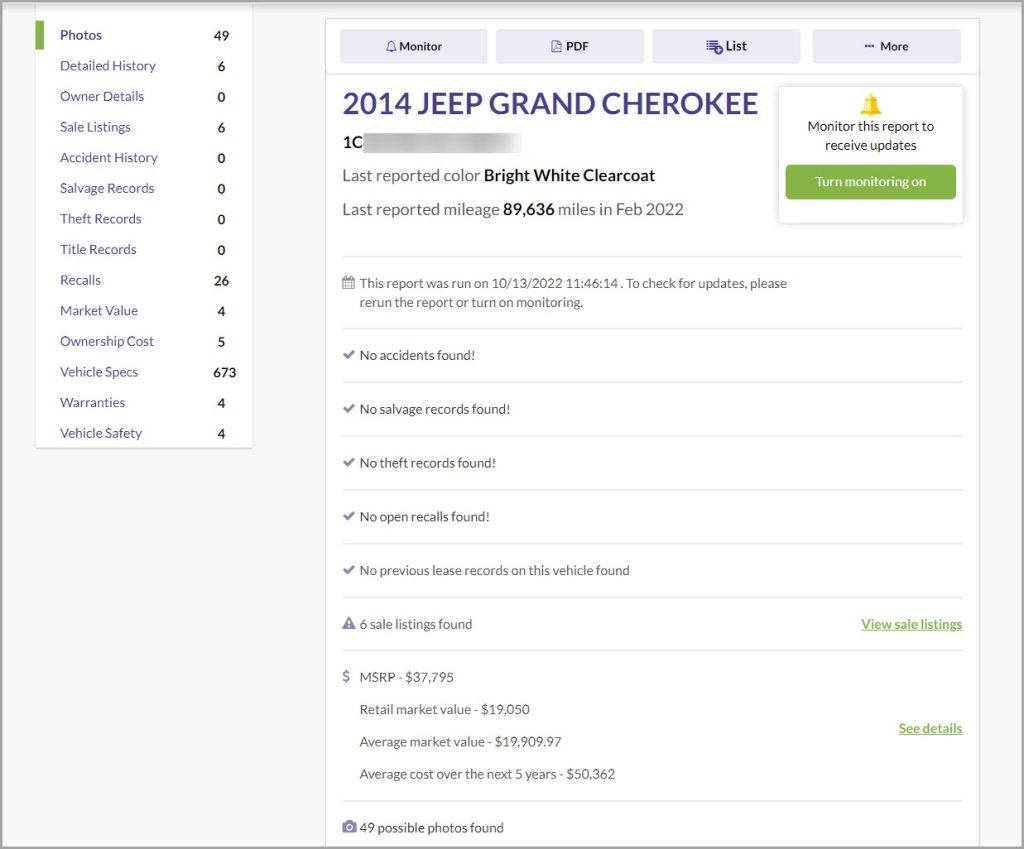Screen dimensions: 1024x849
Task: Open the More options menu
Action: point(886,46)
